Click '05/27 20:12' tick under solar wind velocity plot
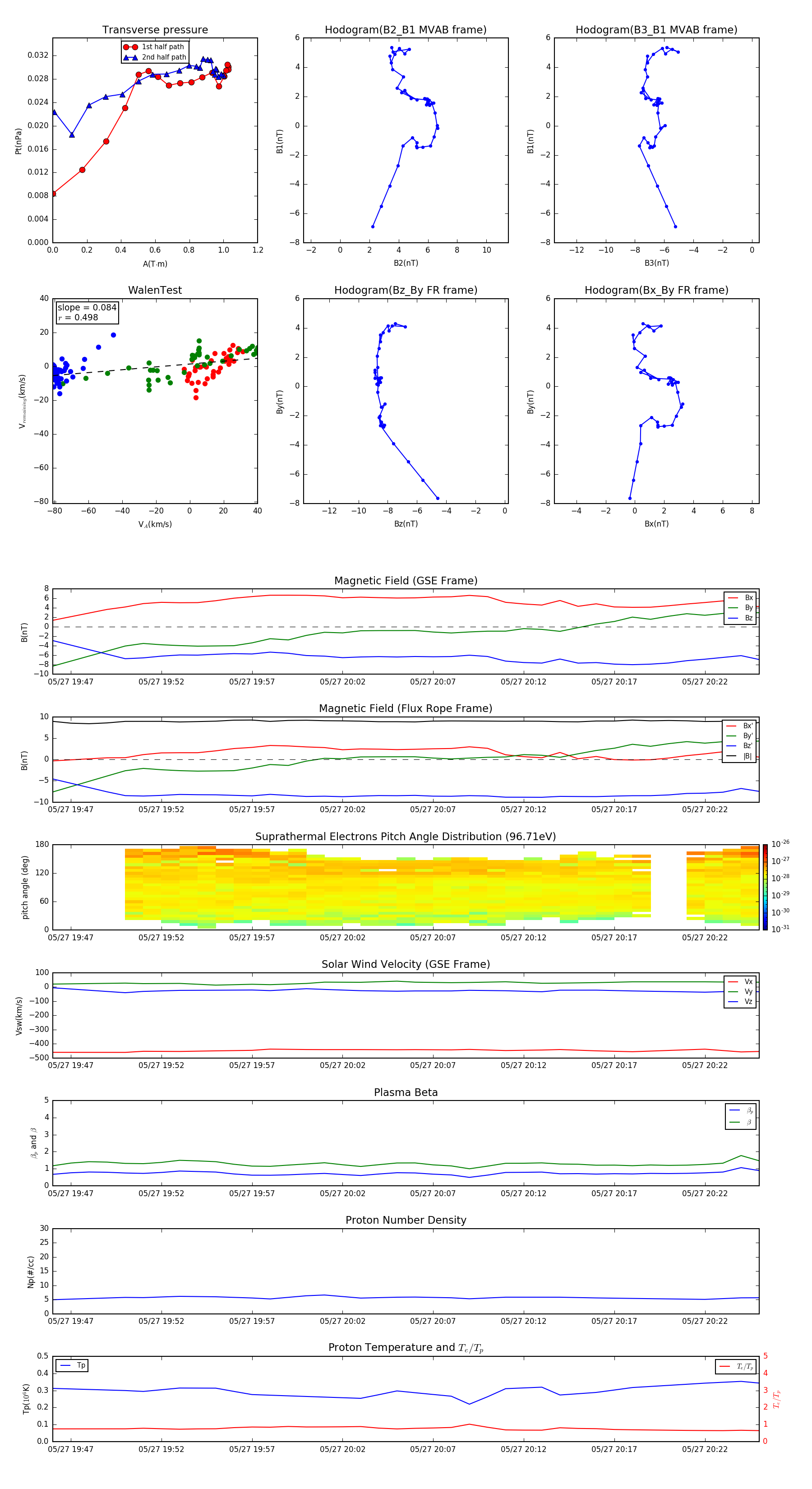The width and height of the screenshot is (812, 1489). 523,1065
